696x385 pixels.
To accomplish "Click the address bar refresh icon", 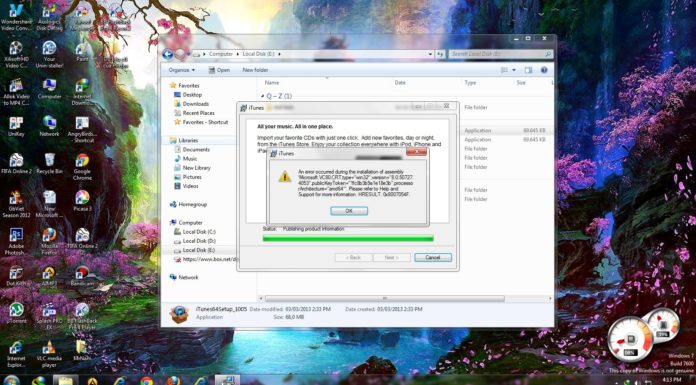I will (x=440, y=54).
